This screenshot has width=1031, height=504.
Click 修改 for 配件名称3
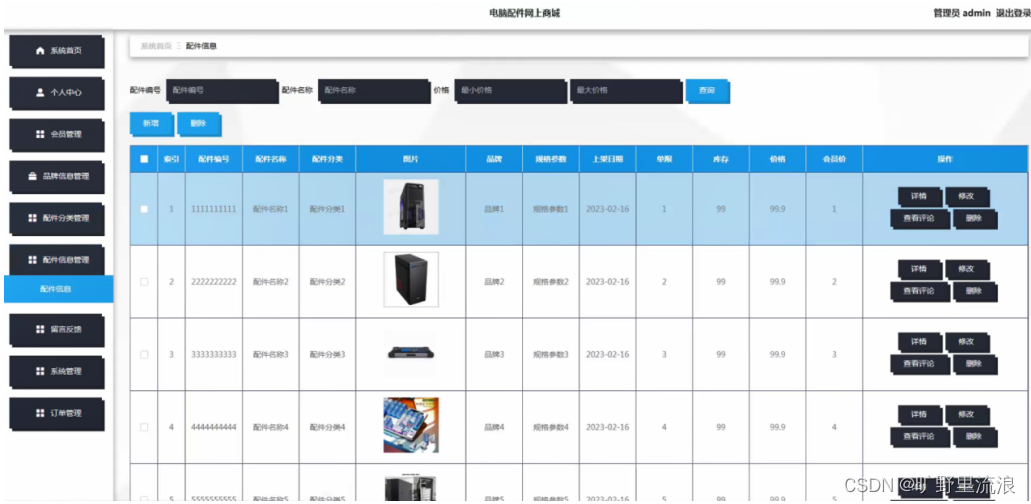pyautogui.click(x=967, y=342)
